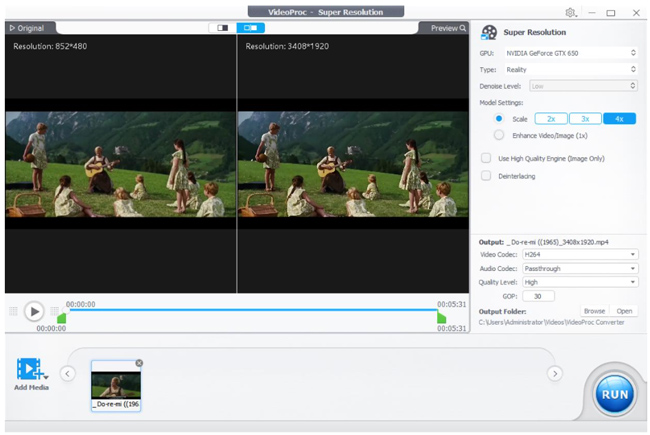Click end time 00:05:31 below timeline
Image resolution: width=650 pixels, height=435 pixels.
pyautogui.click(x=451, y=328)
